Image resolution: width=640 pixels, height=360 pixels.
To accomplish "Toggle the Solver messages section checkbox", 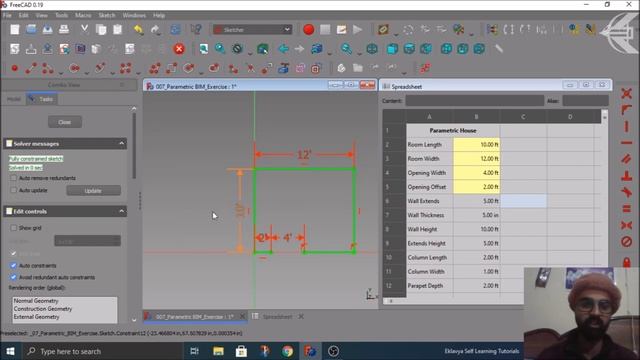I will click(9, 144).
